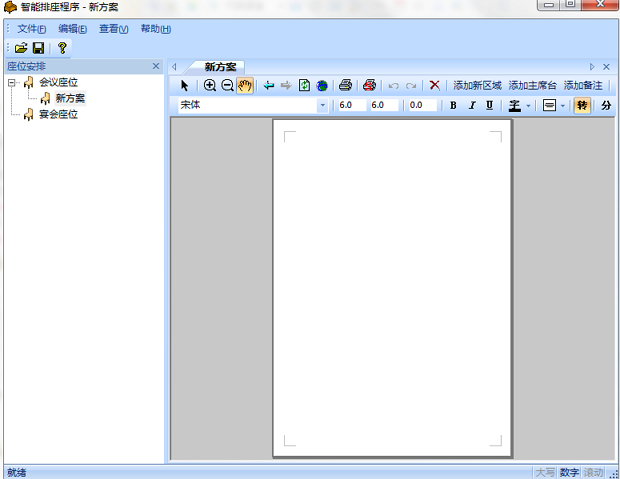
Task: Click the globe icon in toolbar
Action: click(322, 85)
